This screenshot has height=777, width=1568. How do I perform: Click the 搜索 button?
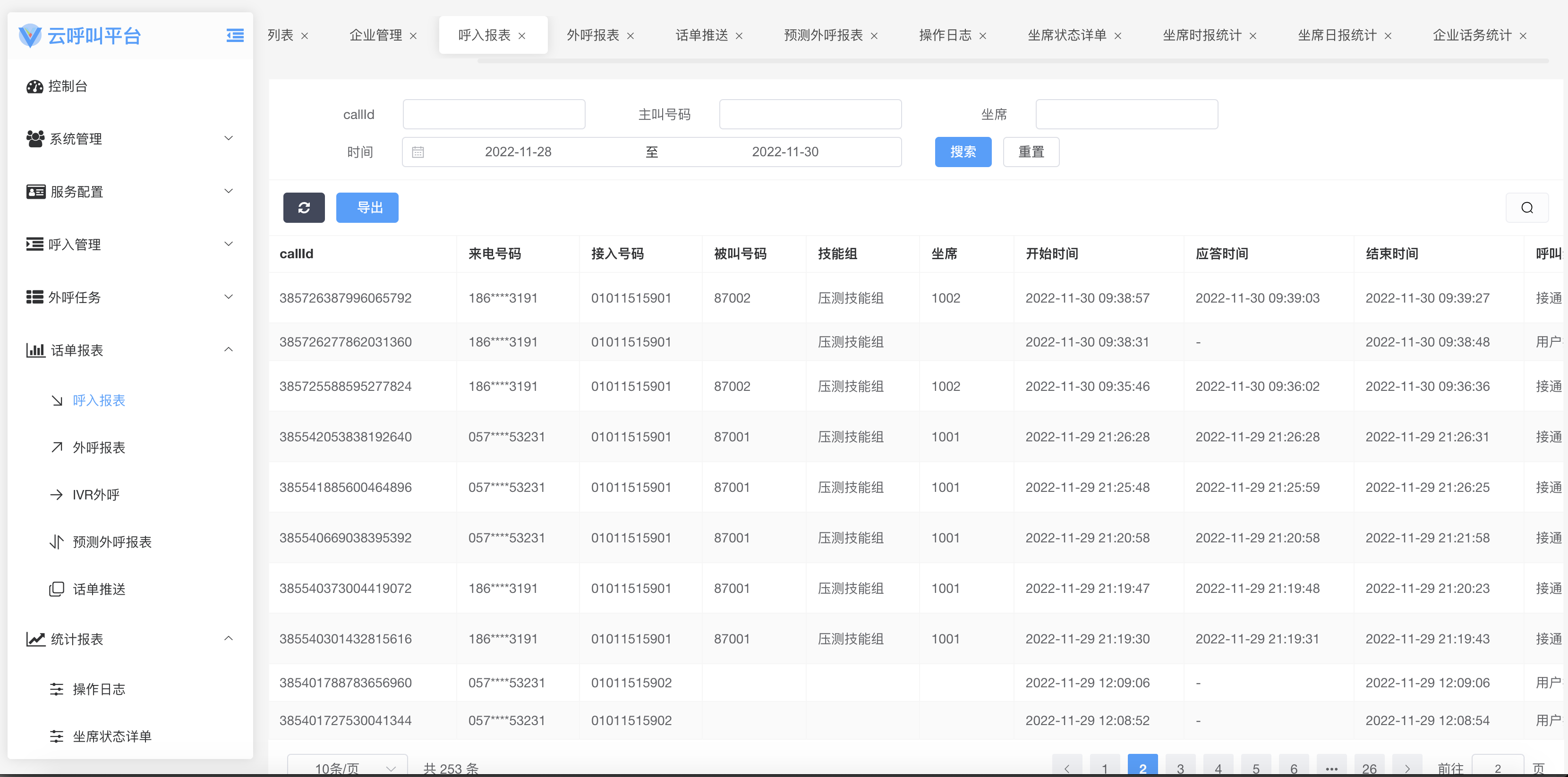963,152
